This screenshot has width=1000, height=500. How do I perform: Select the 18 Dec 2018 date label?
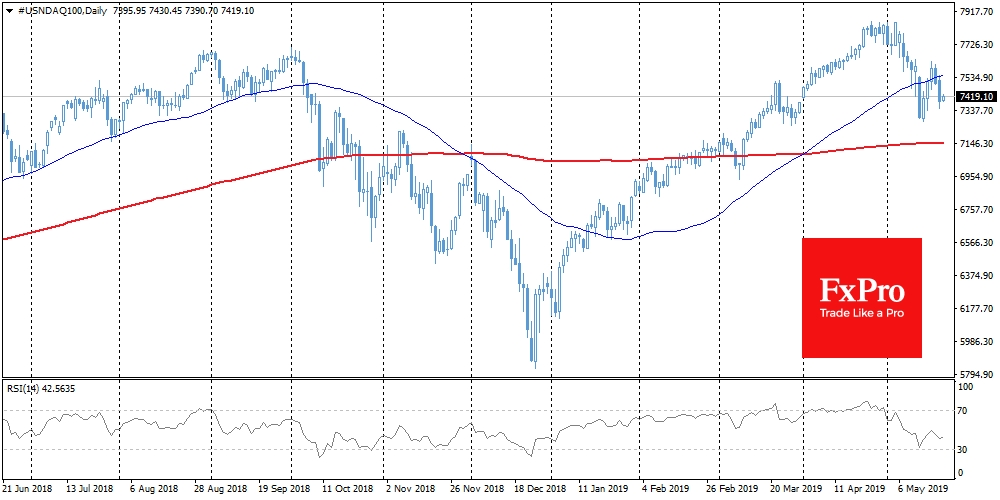[x=541, y=491]
